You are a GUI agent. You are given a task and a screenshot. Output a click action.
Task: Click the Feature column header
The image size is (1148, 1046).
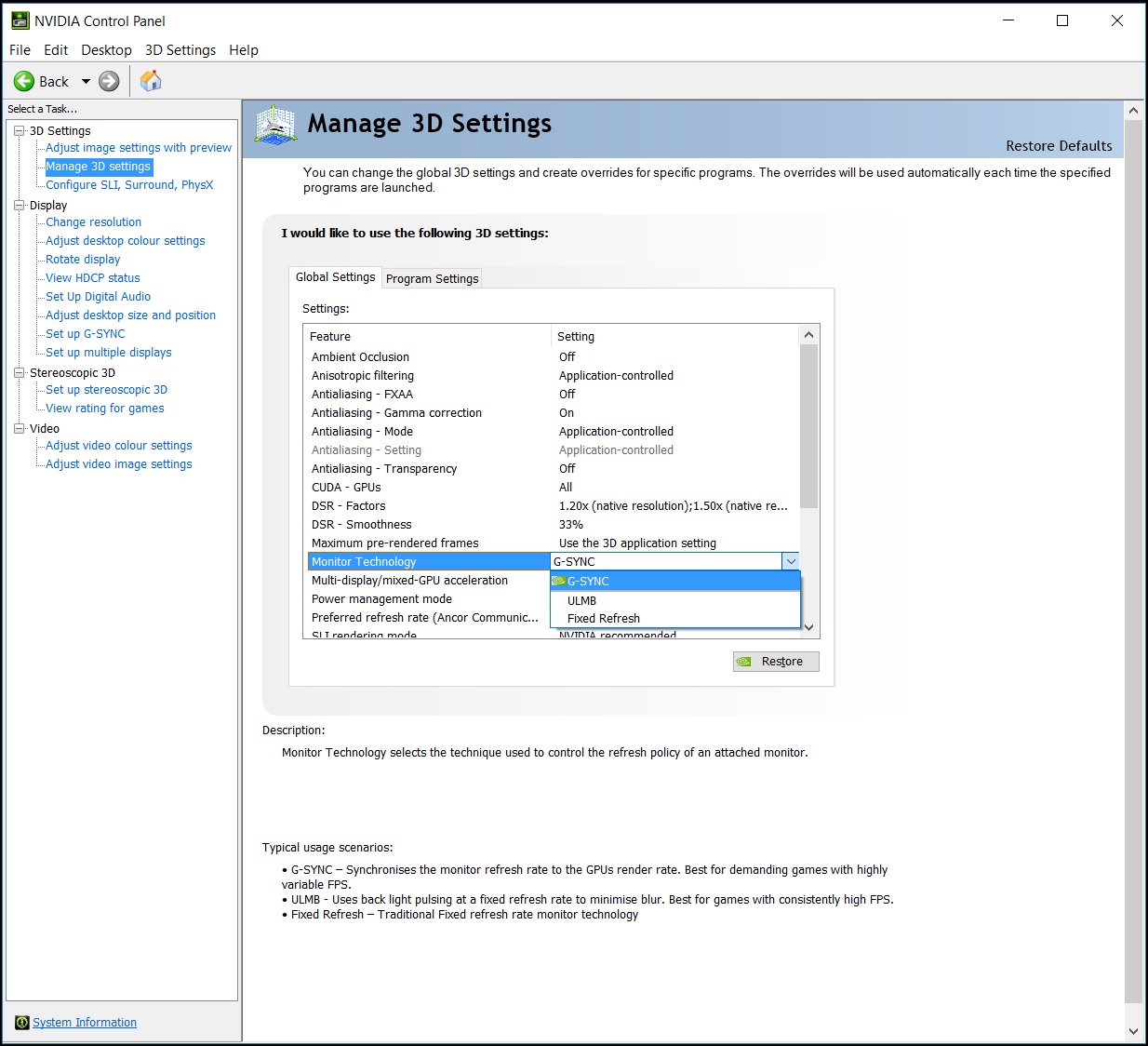pyautogui.click(x=427, y=336)
